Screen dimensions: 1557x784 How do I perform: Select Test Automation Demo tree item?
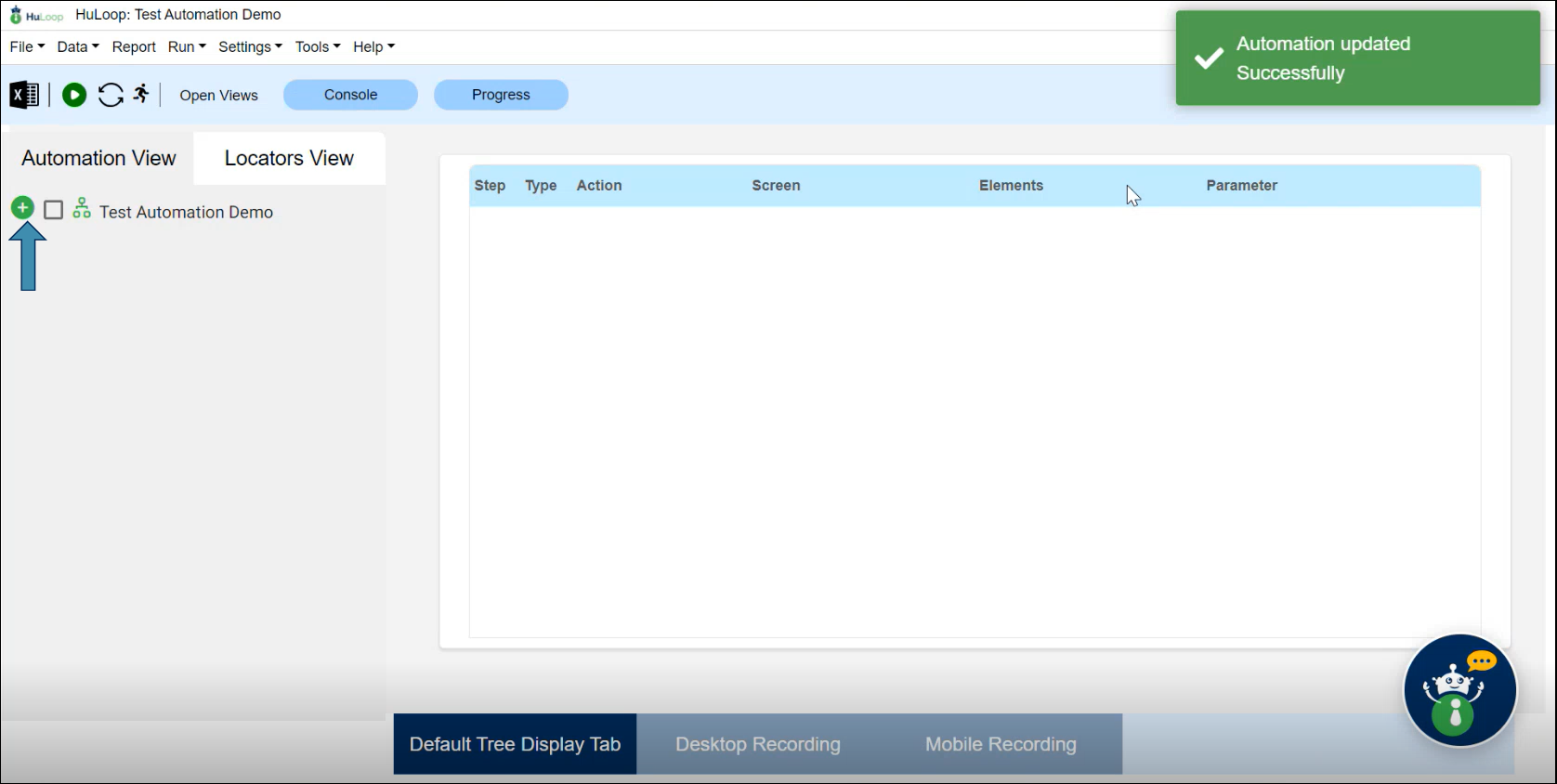[186, 212]
